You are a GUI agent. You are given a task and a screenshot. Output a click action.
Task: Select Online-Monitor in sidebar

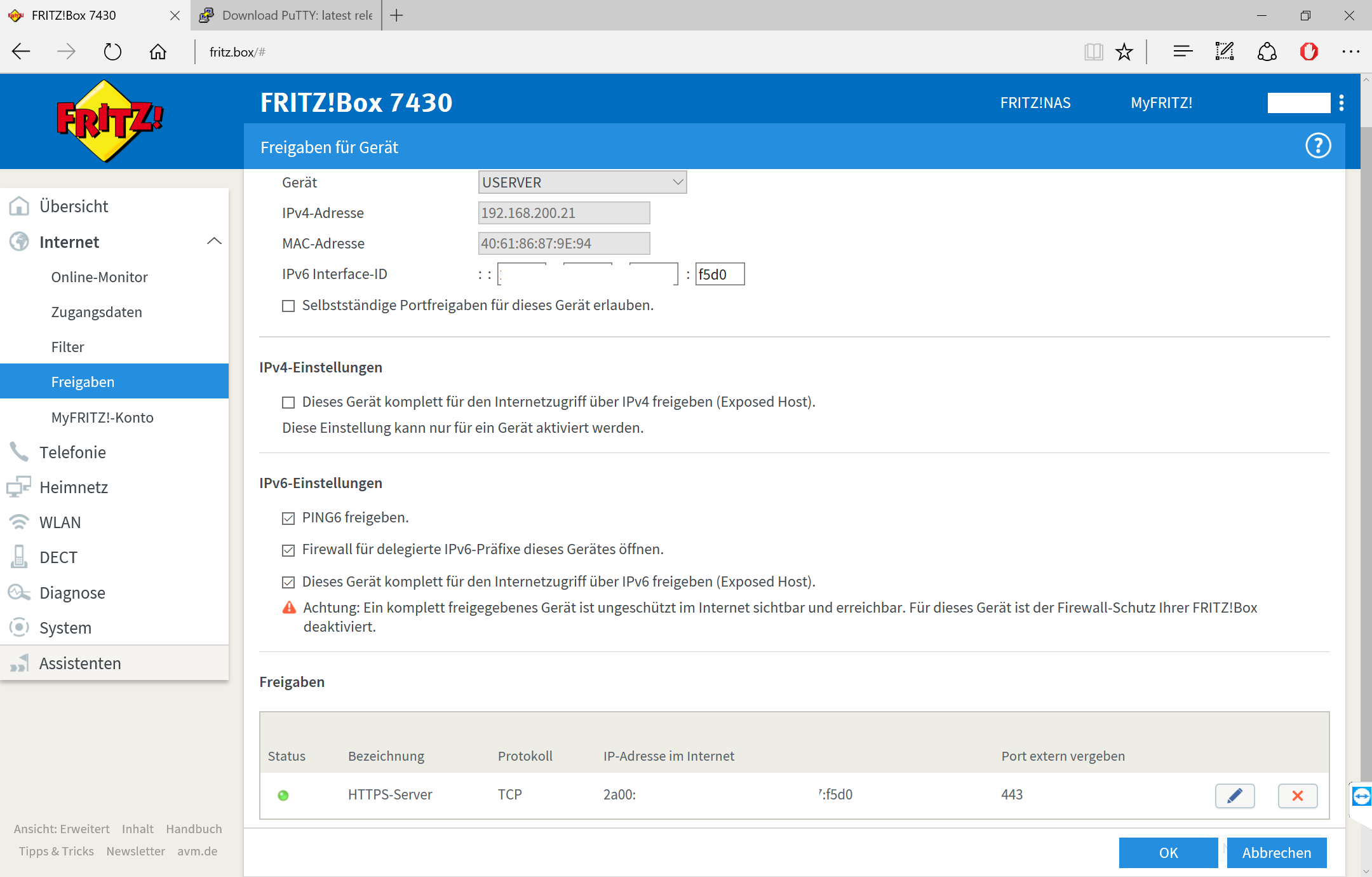99,277
